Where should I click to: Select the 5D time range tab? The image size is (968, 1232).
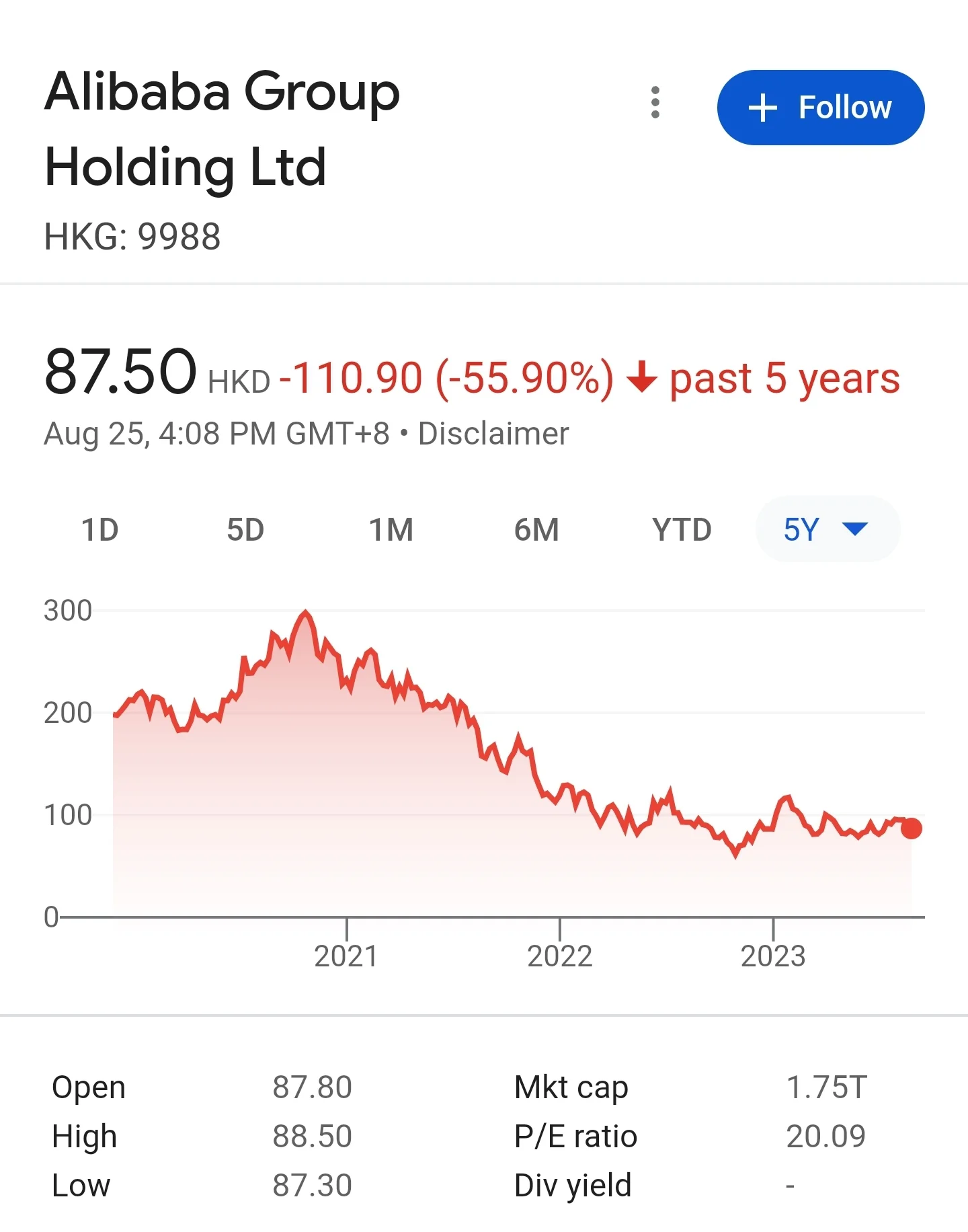coord(245,530)
